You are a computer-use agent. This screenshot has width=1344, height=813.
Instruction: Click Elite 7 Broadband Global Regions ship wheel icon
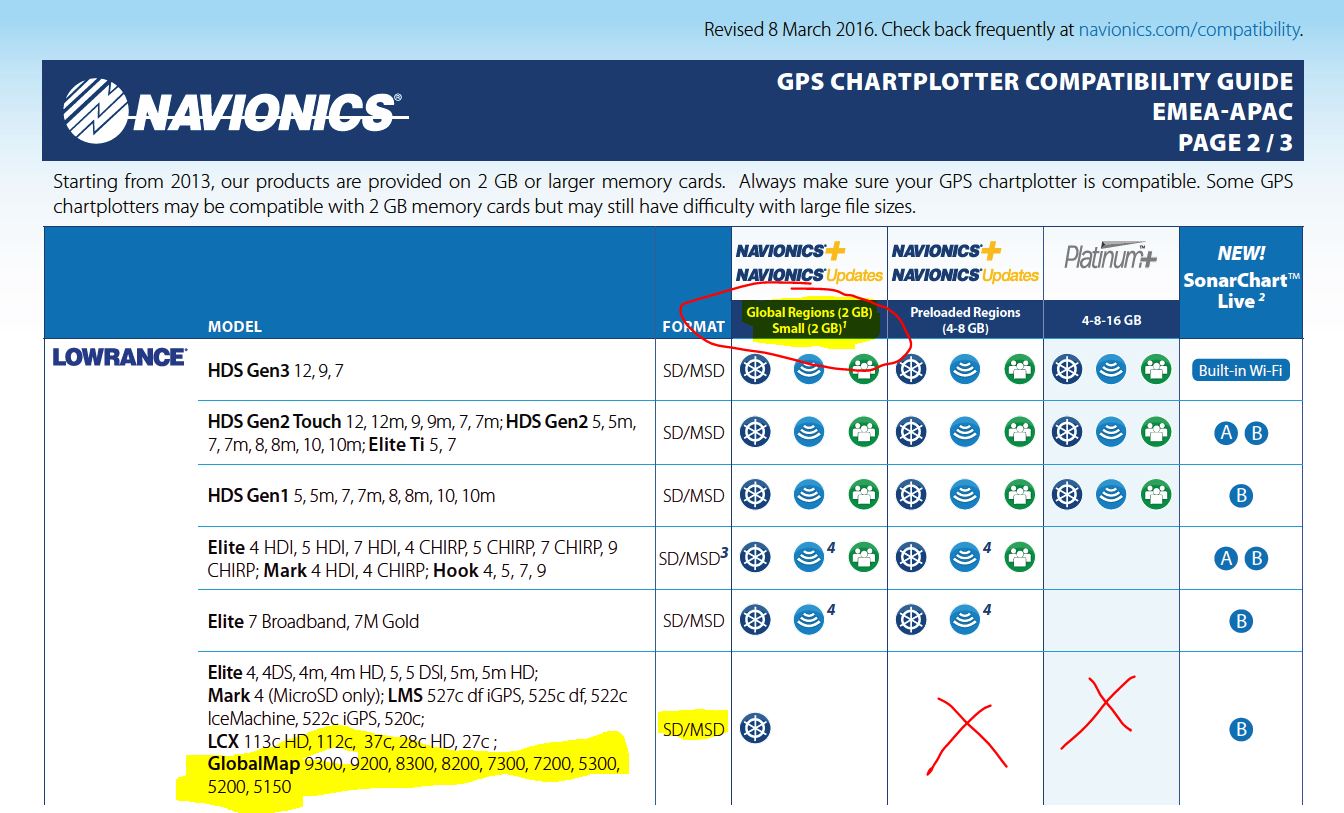(755, 620)
